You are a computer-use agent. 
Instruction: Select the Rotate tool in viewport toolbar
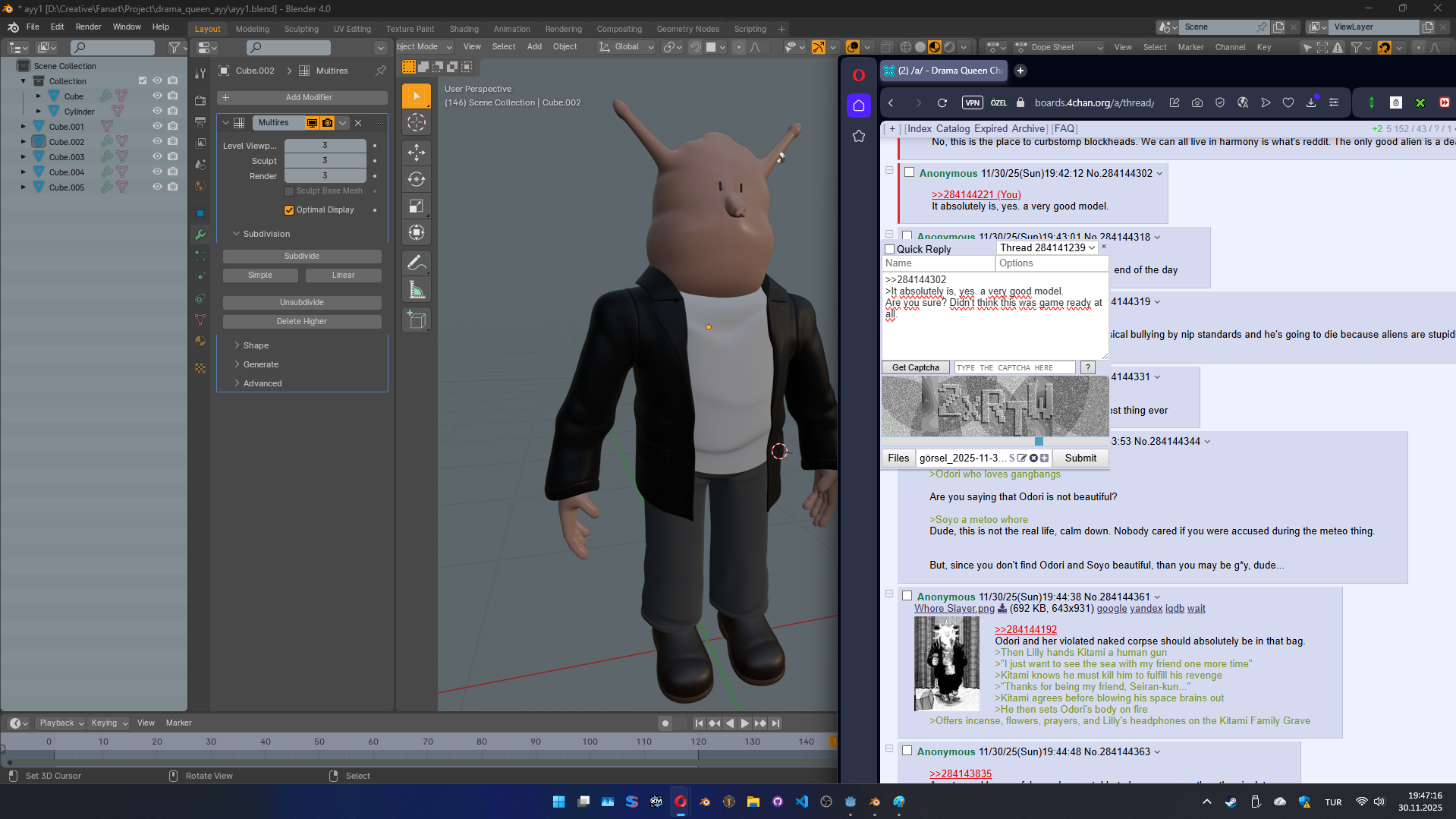417,179
